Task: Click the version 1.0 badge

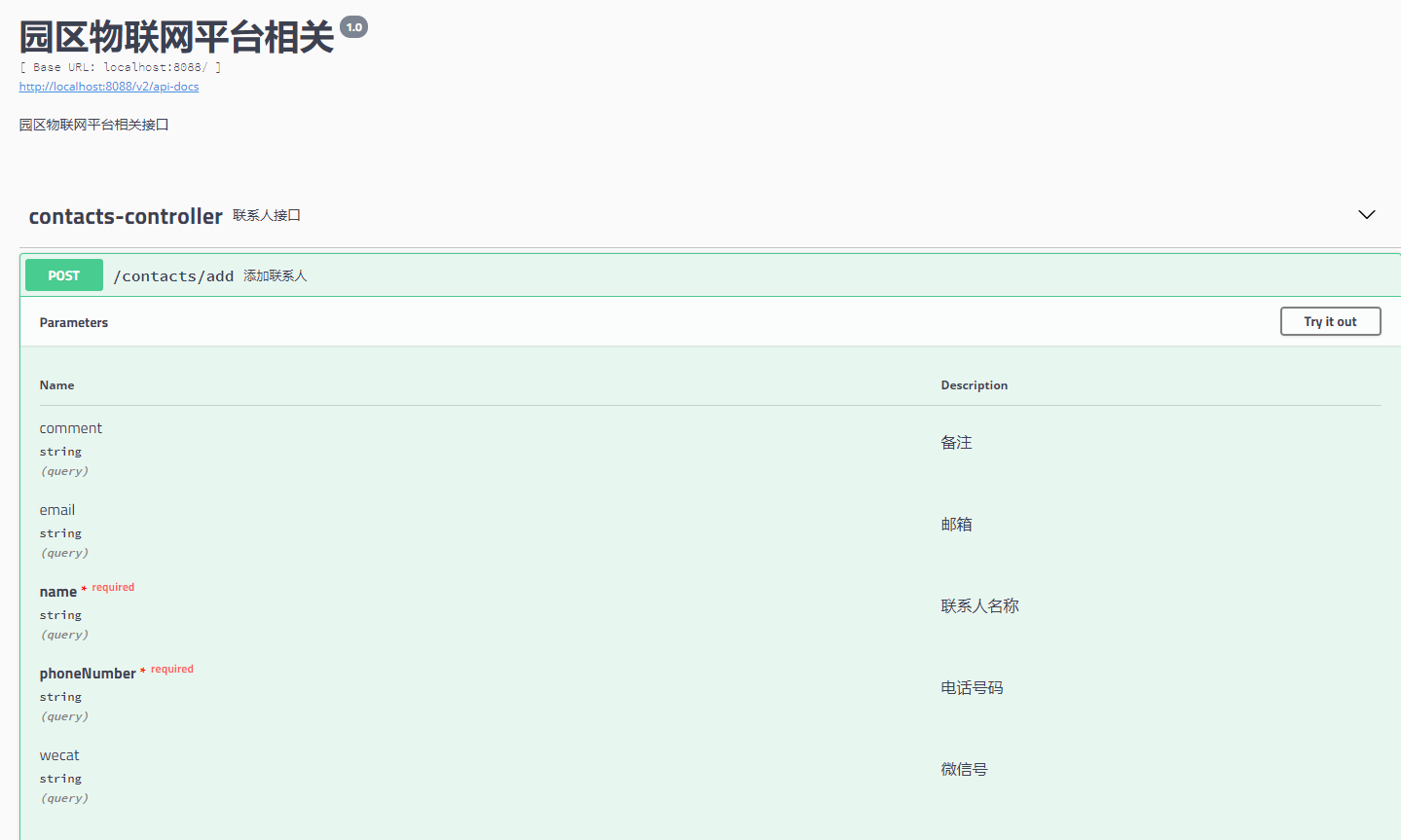Action: tap(354, 26)
